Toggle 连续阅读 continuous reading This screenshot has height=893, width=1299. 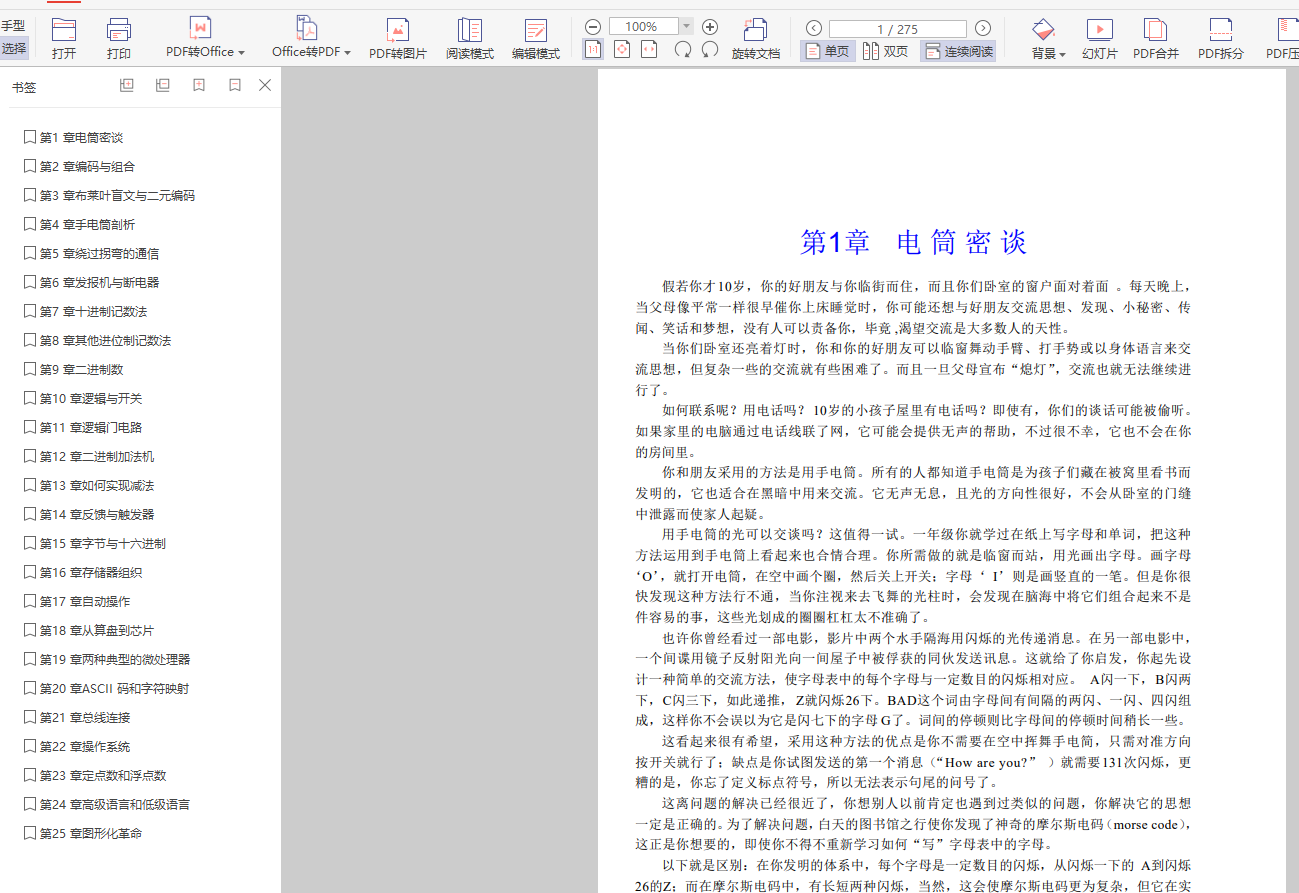[958, 51]
